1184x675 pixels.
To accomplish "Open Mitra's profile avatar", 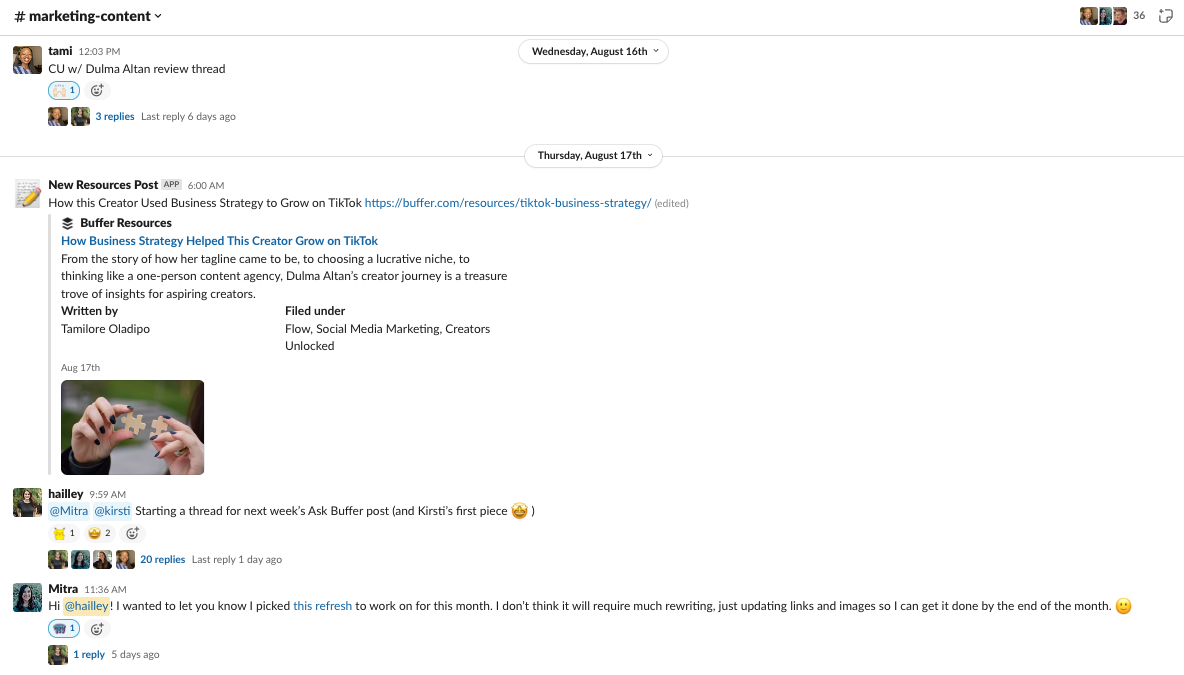I will pyautogui.click(x=28, y=597).
